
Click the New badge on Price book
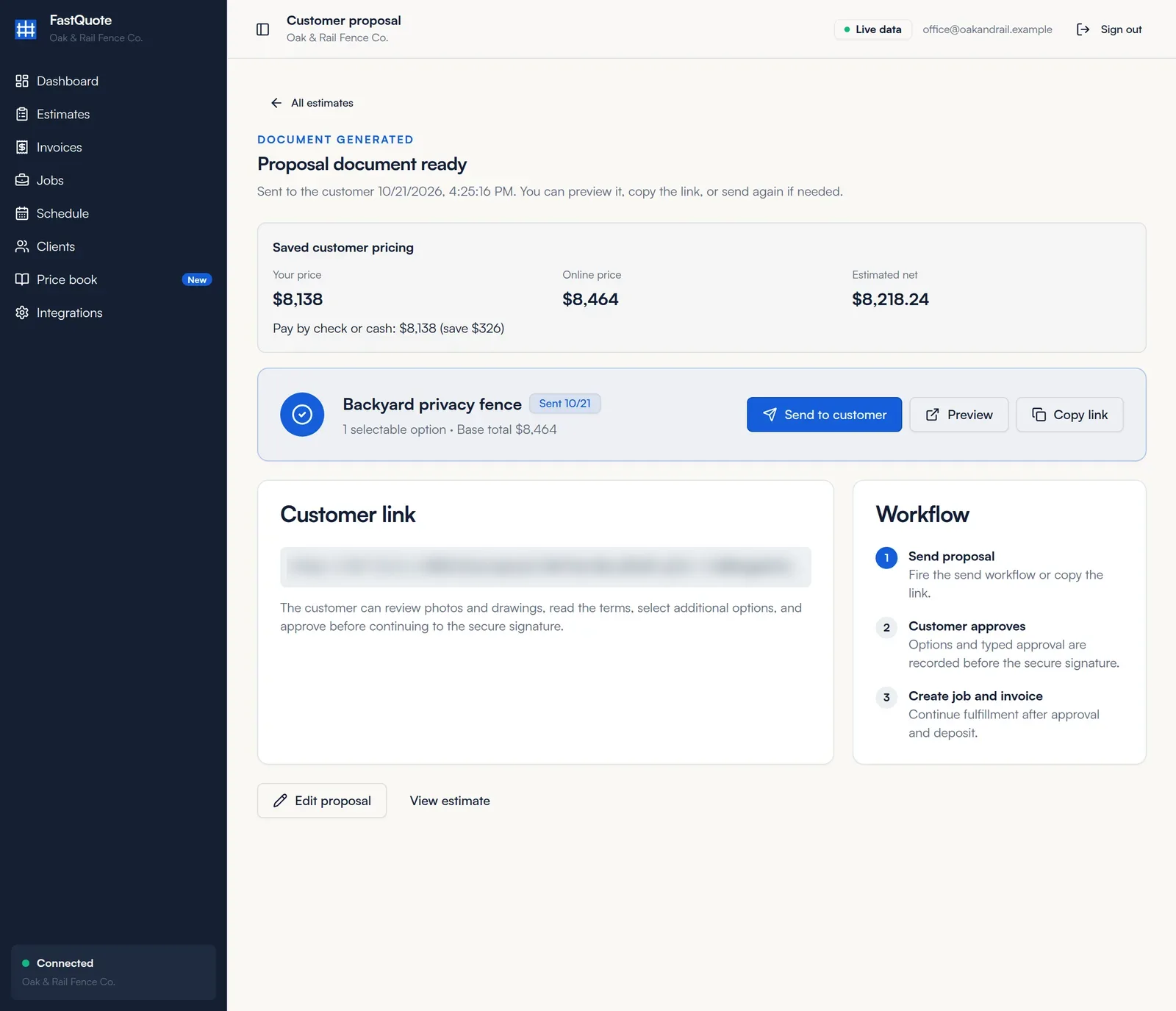[x=197, y=279]
